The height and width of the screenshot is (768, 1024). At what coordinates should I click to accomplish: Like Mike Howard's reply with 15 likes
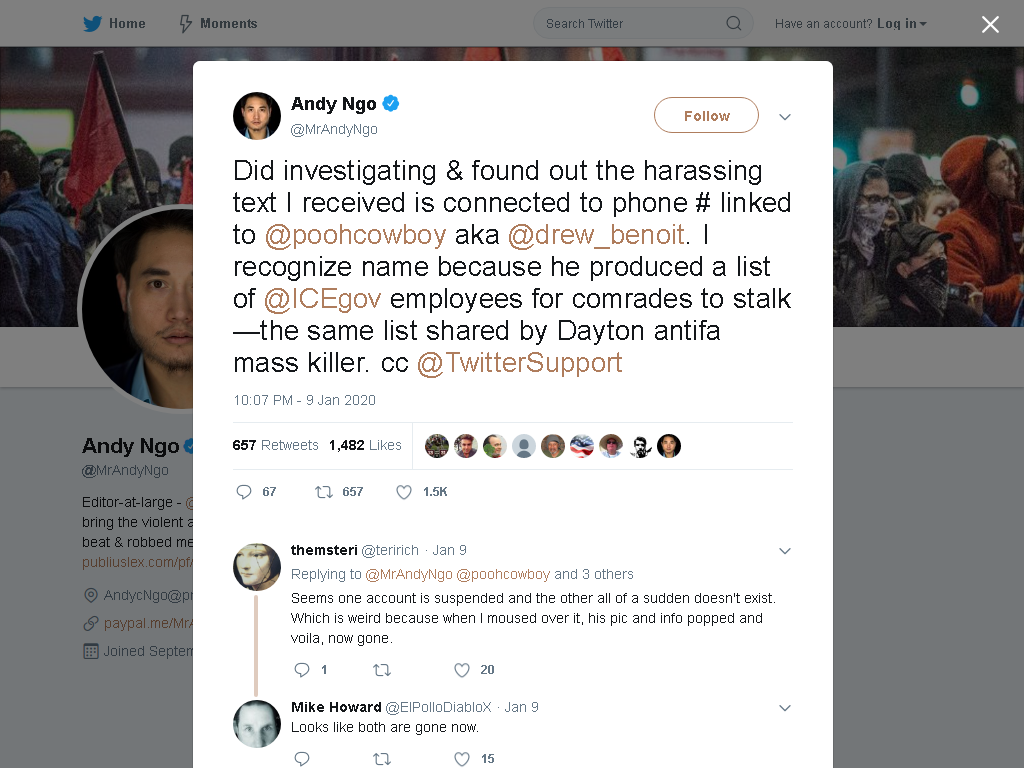(x=462, y=758)
